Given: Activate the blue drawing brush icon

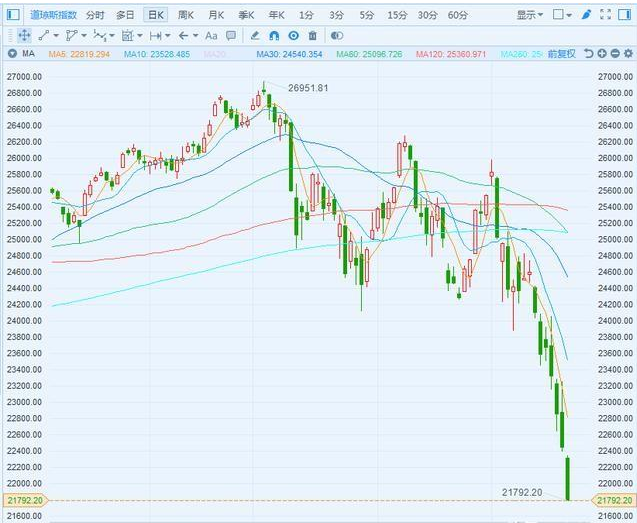Looking at the screenshot, I should 586,15.
